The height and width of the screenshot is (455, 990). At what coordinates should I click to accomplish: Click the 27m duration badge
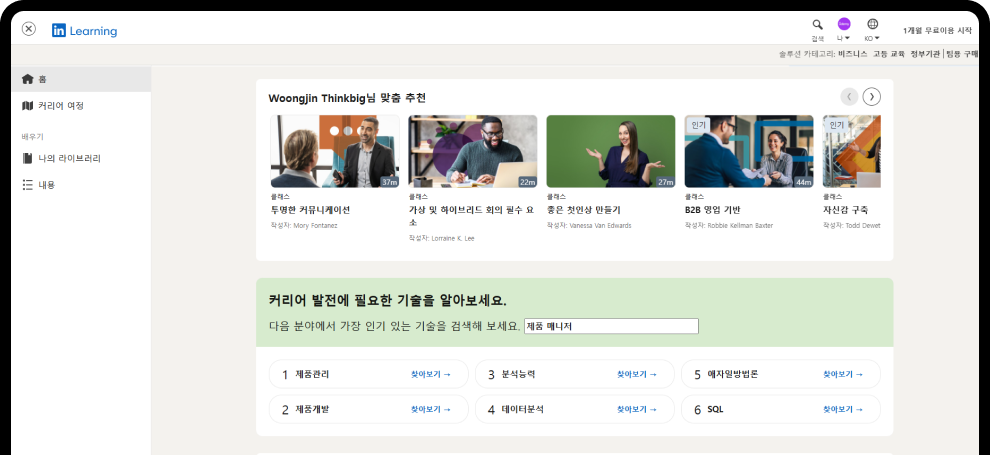coord(665,182)
